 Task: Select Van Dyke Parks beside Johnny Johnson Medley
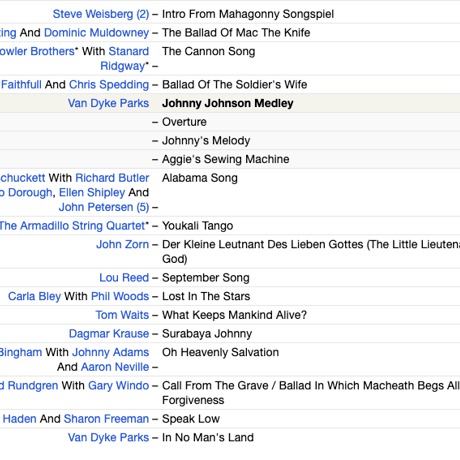[108, 103]
